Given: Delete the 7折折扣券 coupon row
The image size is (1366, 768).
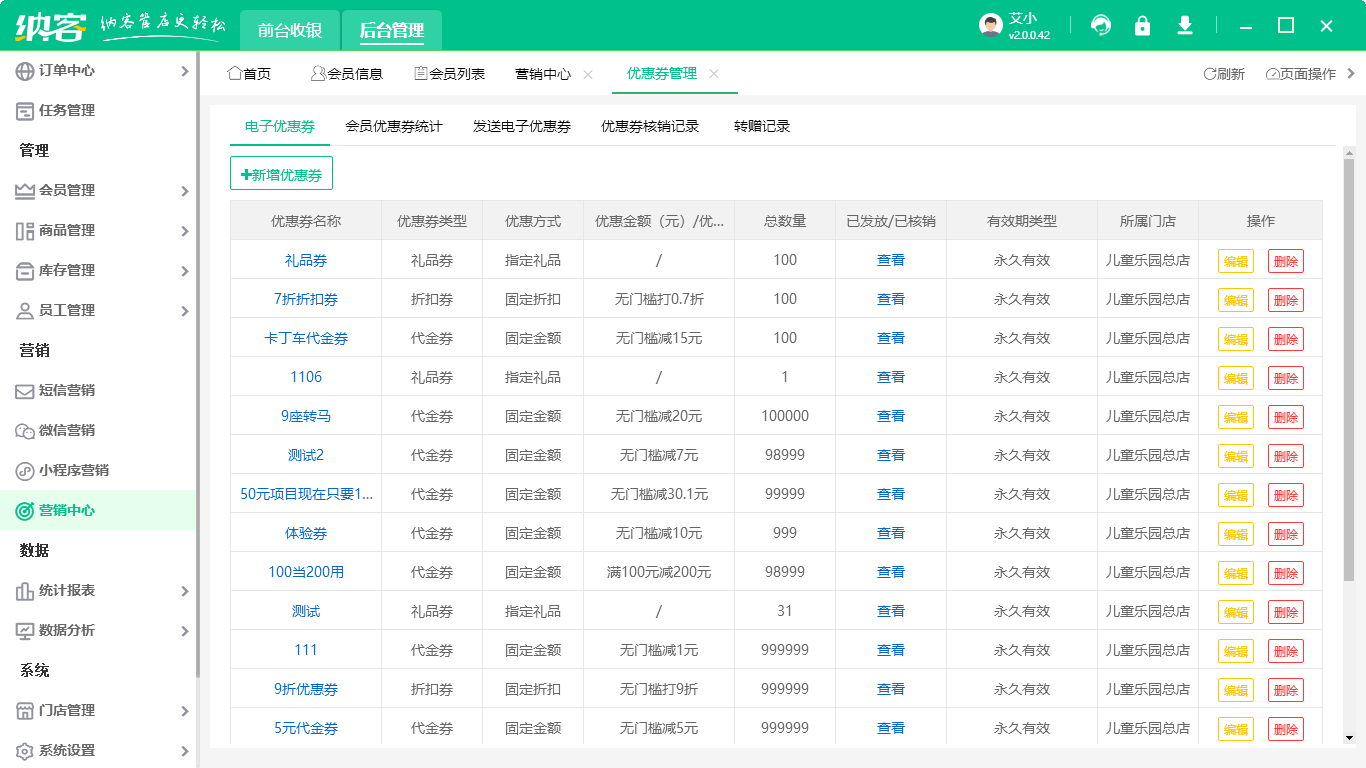Looking at the screenshot, I should (x=1285, y=300).
